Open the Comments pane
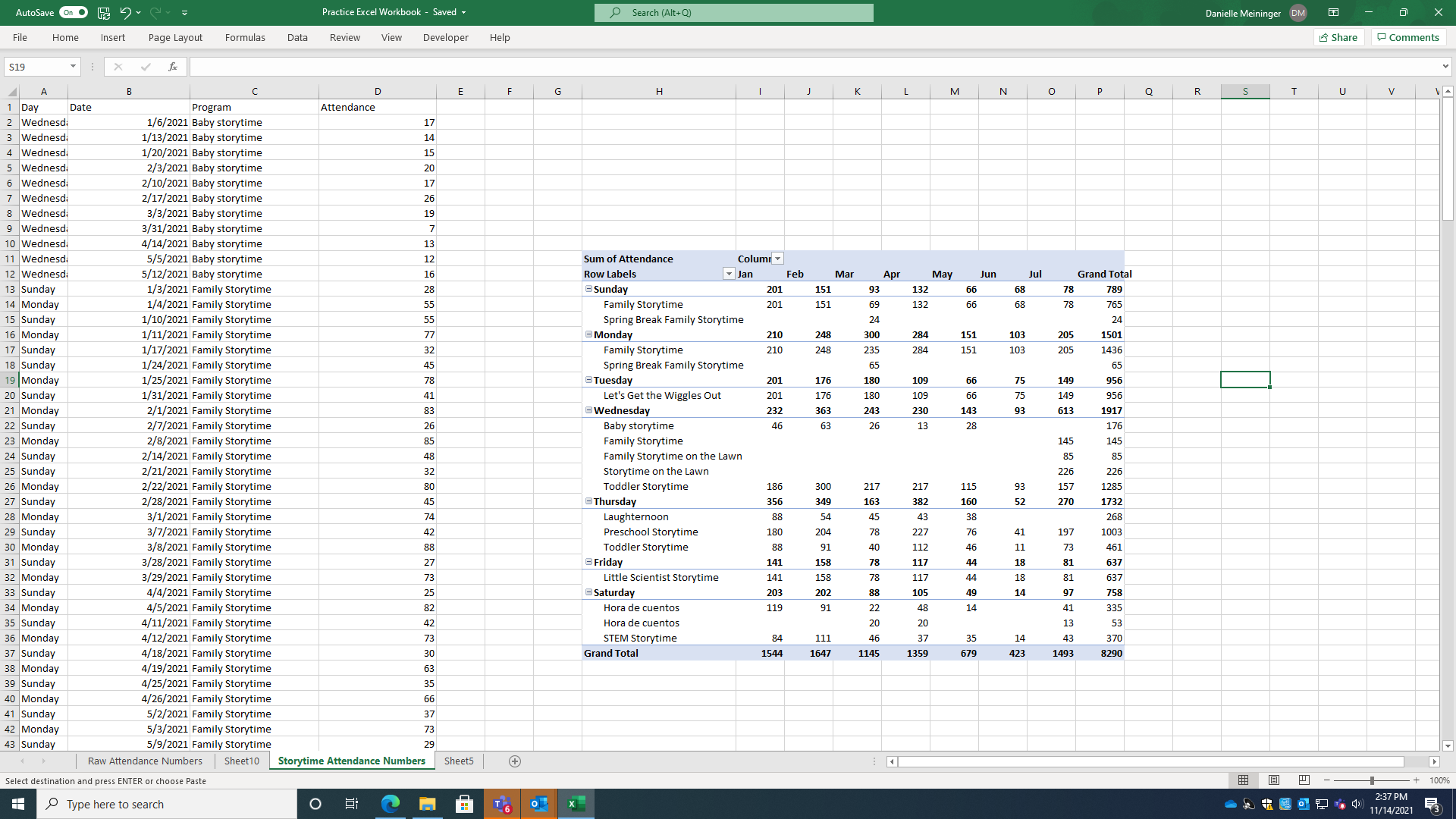 tap(1407, 37)
